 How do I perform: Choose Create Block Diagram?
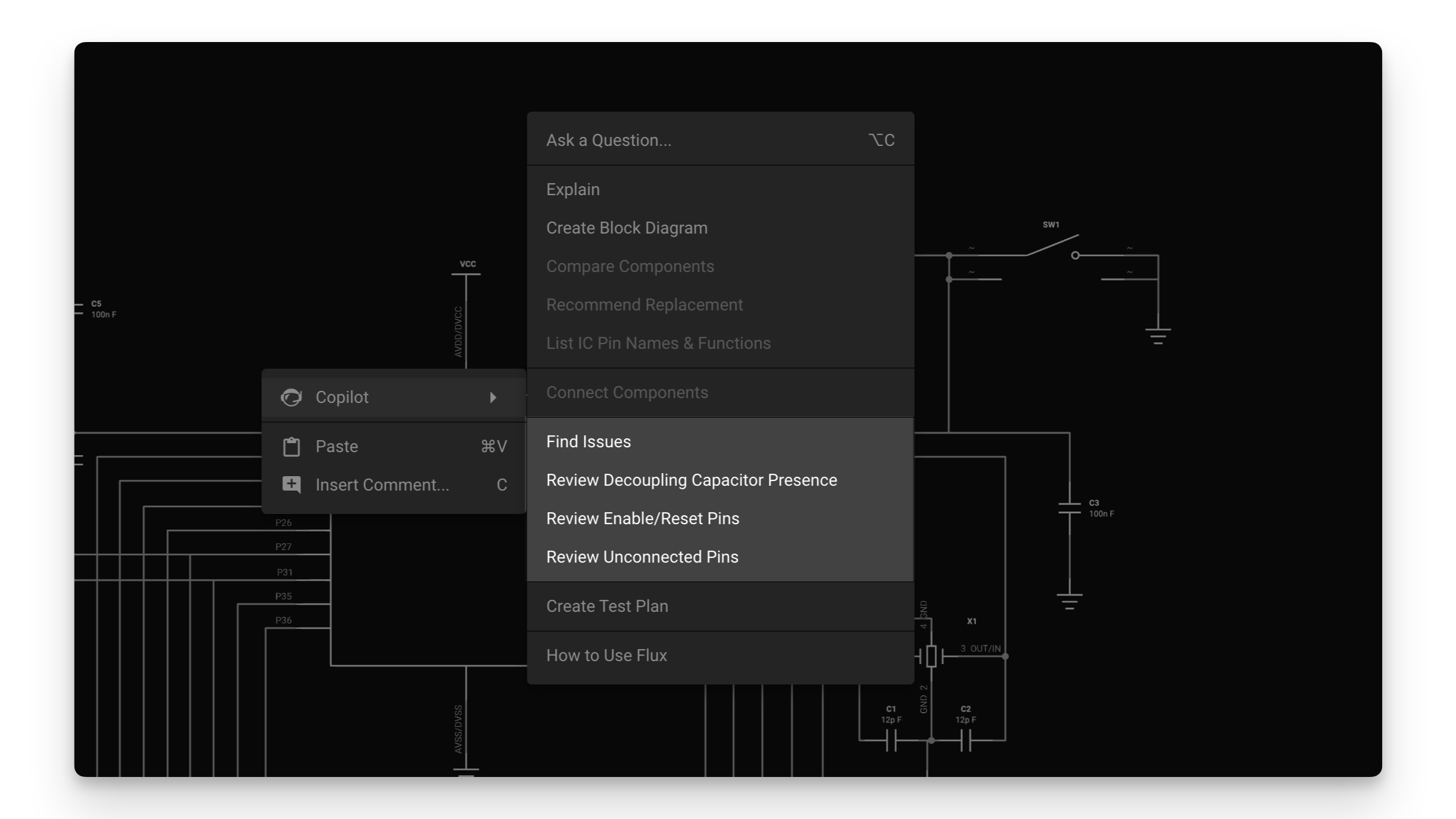(x=626, y=227)
